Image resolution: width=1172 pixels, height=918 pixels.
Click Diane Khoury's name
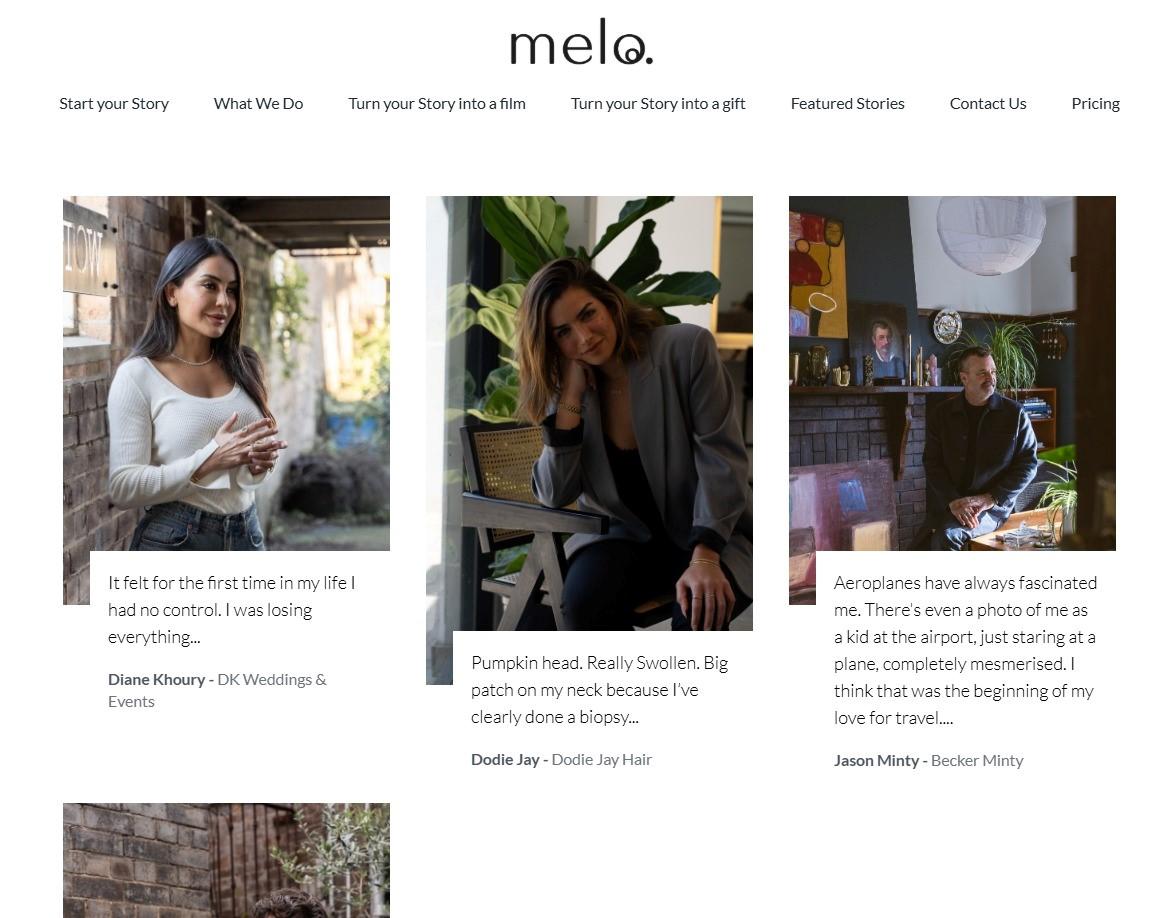point(156,678)
